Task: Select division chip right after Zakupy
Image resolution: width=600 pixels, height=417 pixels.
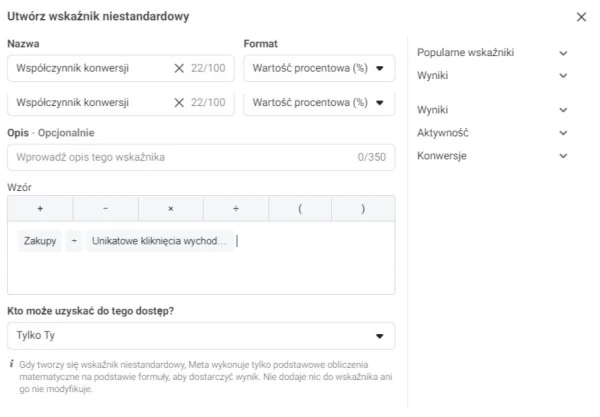Action: point(74,241)
